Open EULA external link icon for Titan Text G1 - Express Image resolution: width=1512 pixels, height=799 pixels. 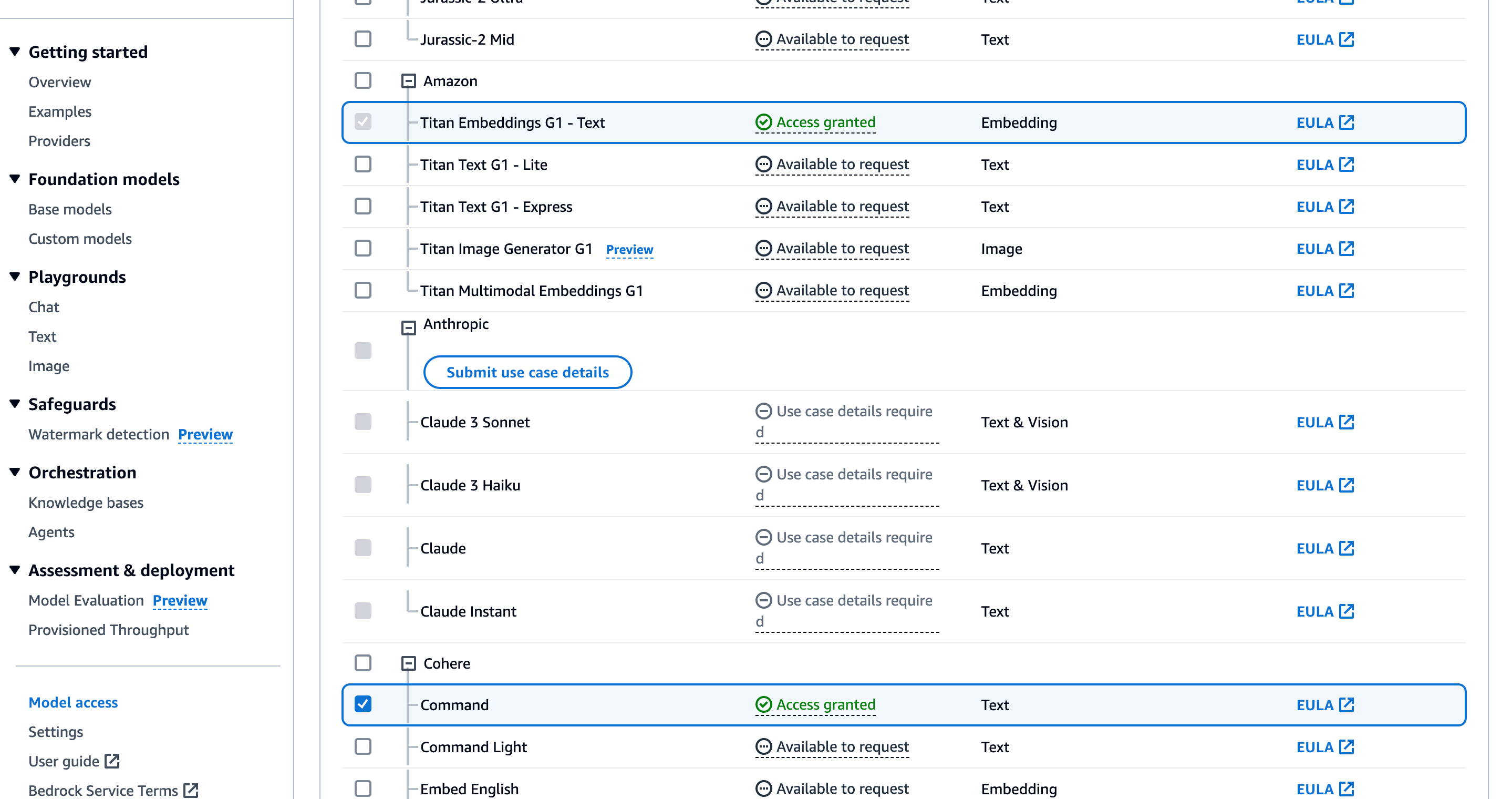pos(1347,207)
